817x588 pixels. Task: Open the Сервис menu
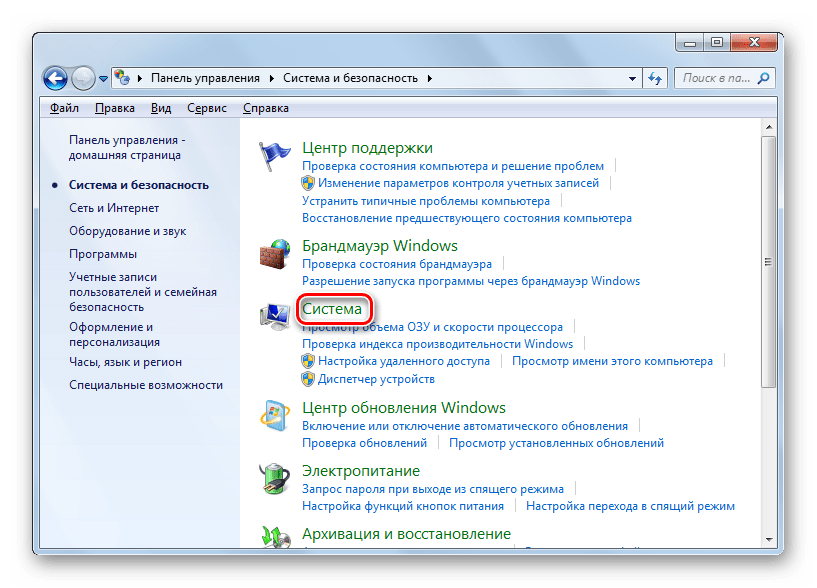tap(207, 108)
